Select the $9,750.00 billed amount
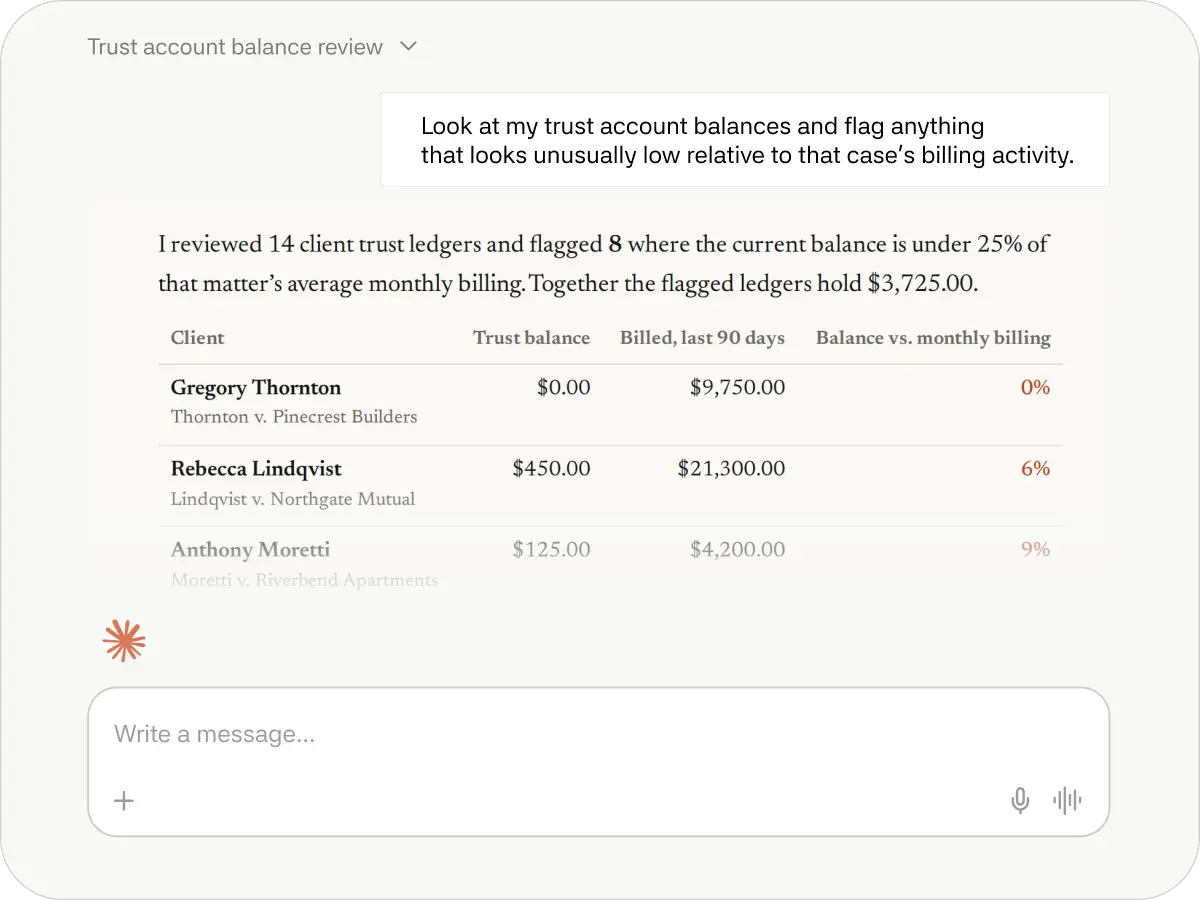This screenshot has width=1200, height=900. click(x=737, y=388)
